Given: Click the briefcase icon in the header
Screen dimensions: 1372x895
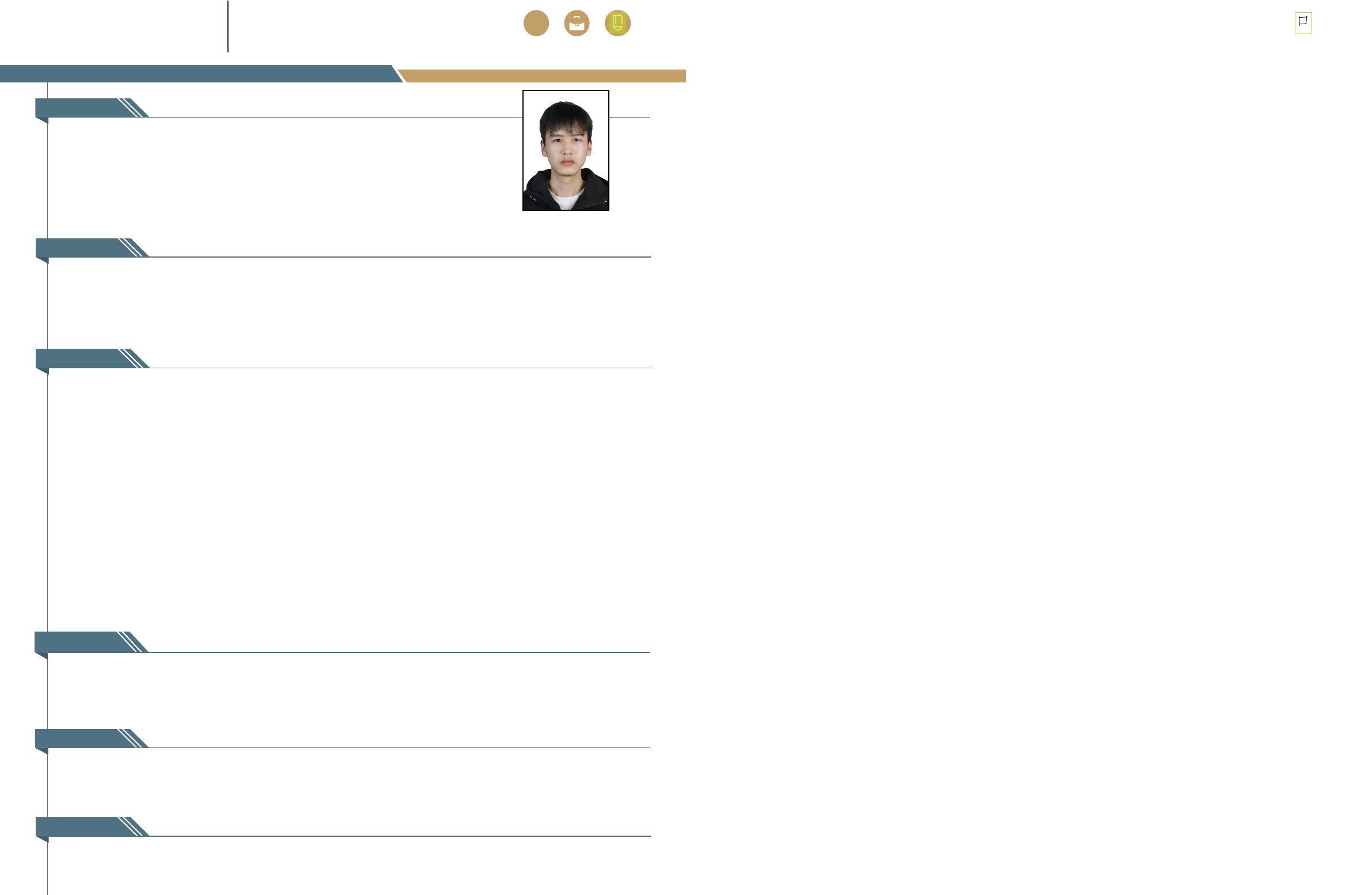Looking at the screenshot, I should (x=577, y=24).
